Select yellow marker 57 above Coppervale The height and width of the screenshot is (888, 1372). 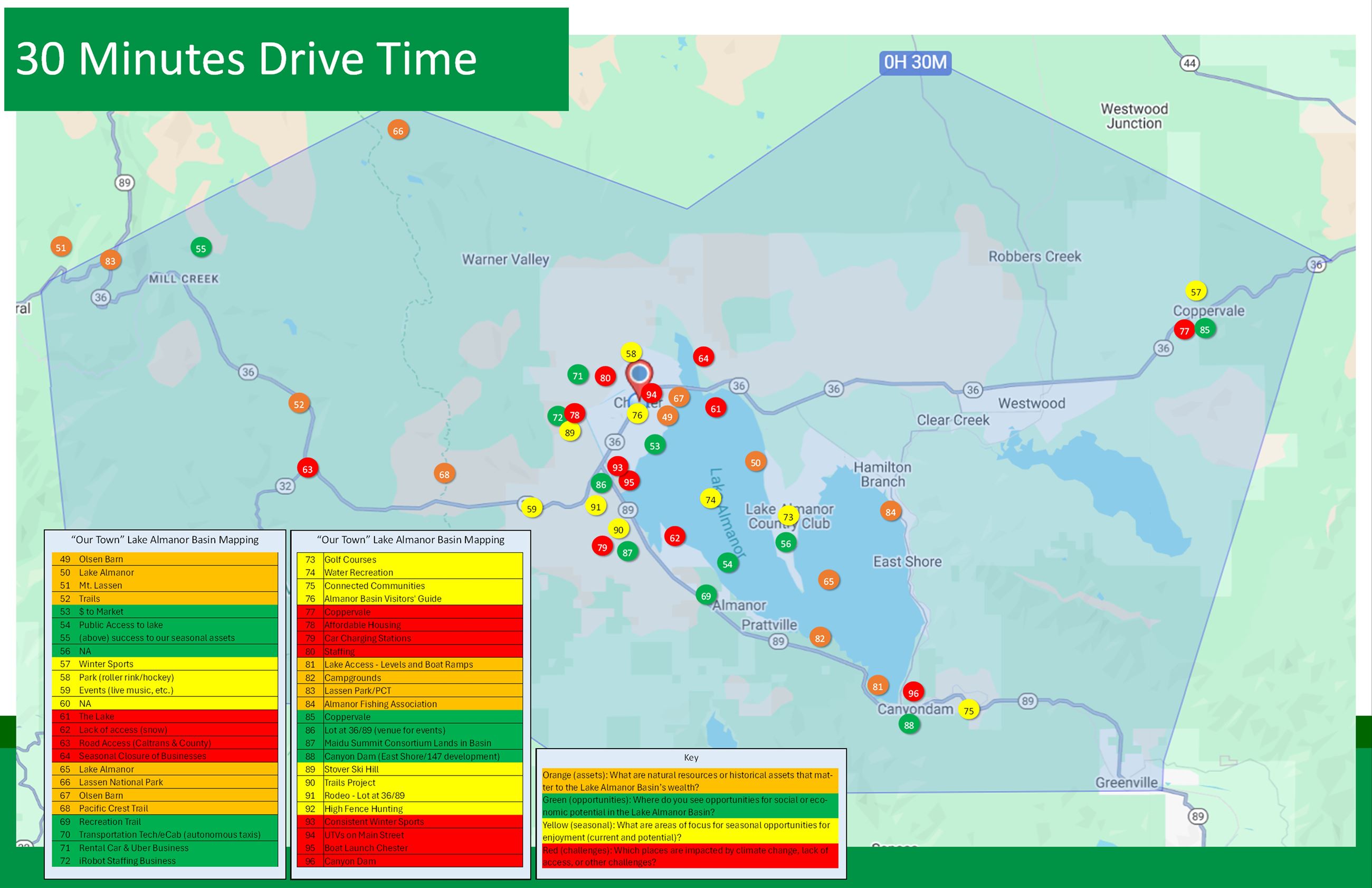1196,292
